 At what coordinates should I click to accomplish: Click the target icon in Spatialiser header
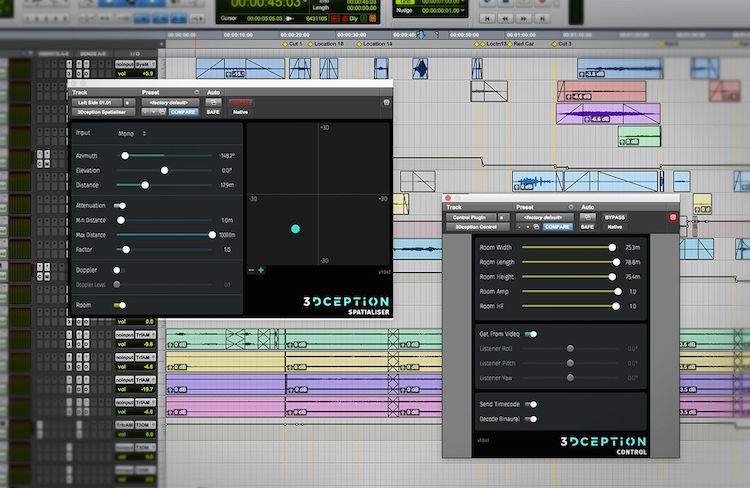pos(386,102)
